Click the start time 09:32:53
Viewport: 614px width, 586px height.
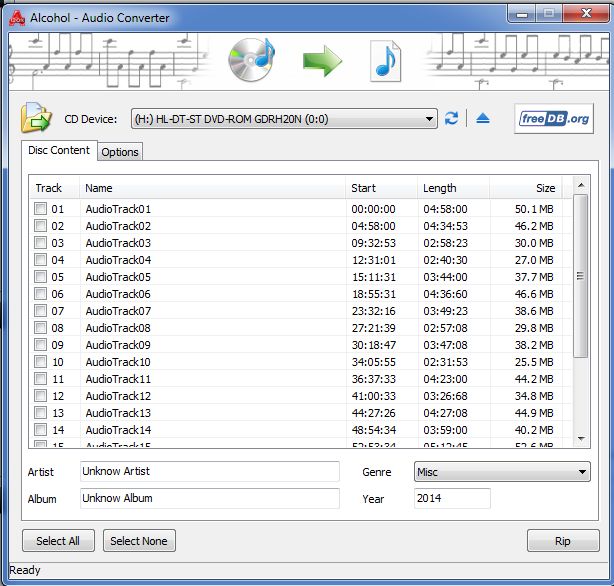click(x=374, y=243)
